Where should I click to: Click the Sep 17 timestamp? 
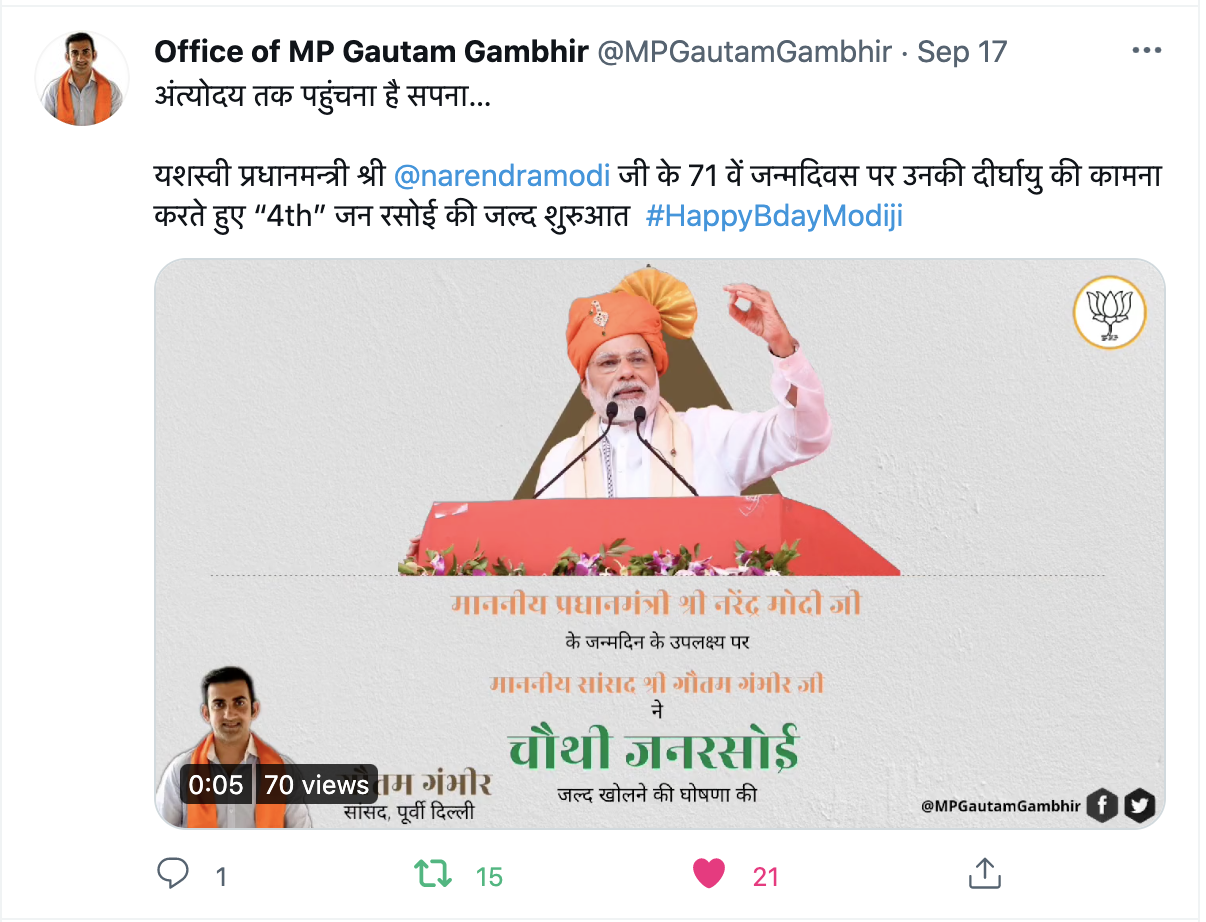click(x=962, y=51)
